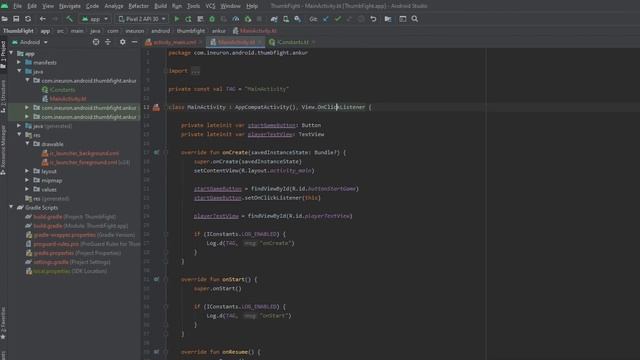Viewport: 640px width, 360px height.
Task: Click startGameButton in the lateinit var declaration
Action: pos(271,125)
